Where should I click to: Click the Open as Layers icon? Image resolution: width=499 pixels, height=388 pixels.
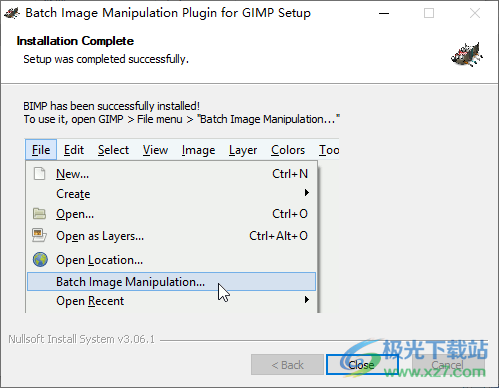(x=39, y=235)
